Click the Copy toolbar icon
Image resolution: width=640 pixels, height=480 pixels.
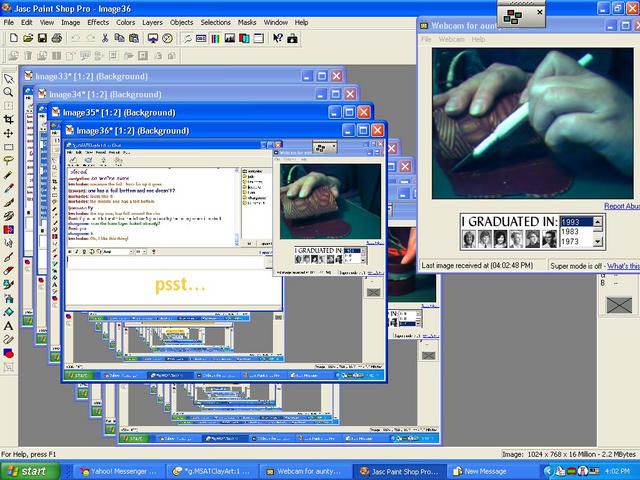[119, 38]
